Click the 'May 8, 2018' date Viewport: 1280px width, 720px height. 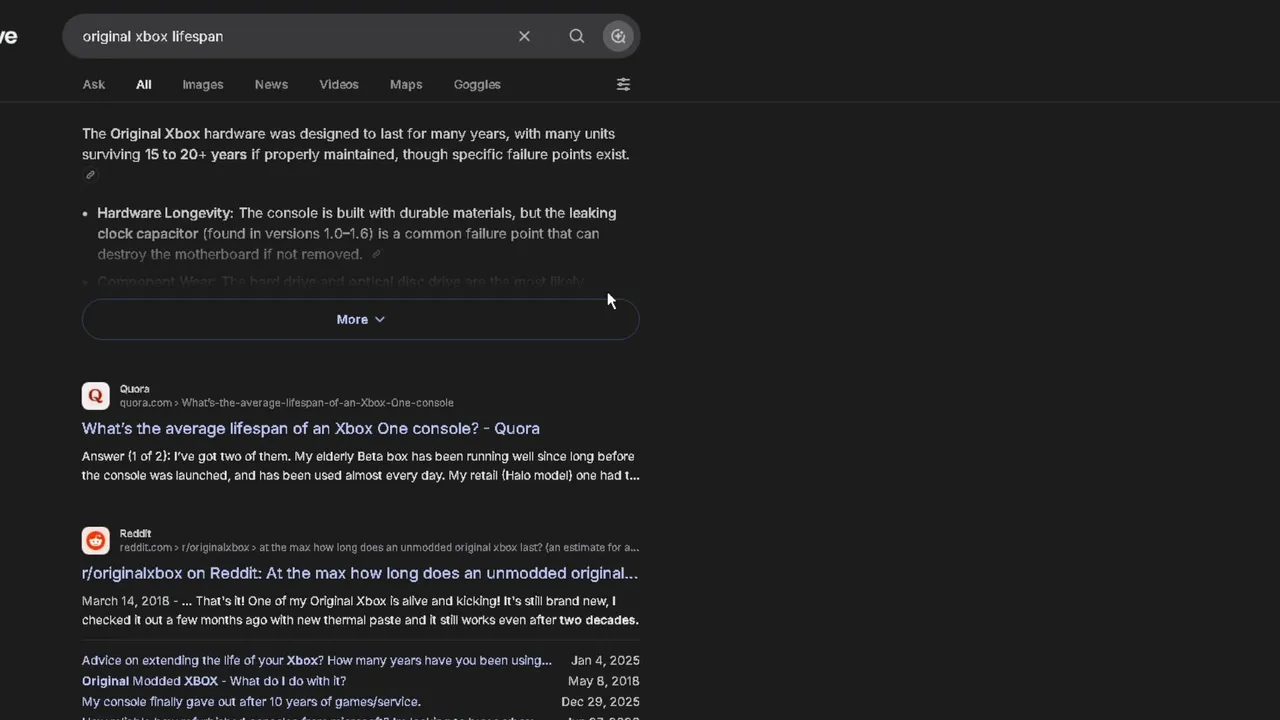[604, 681]
